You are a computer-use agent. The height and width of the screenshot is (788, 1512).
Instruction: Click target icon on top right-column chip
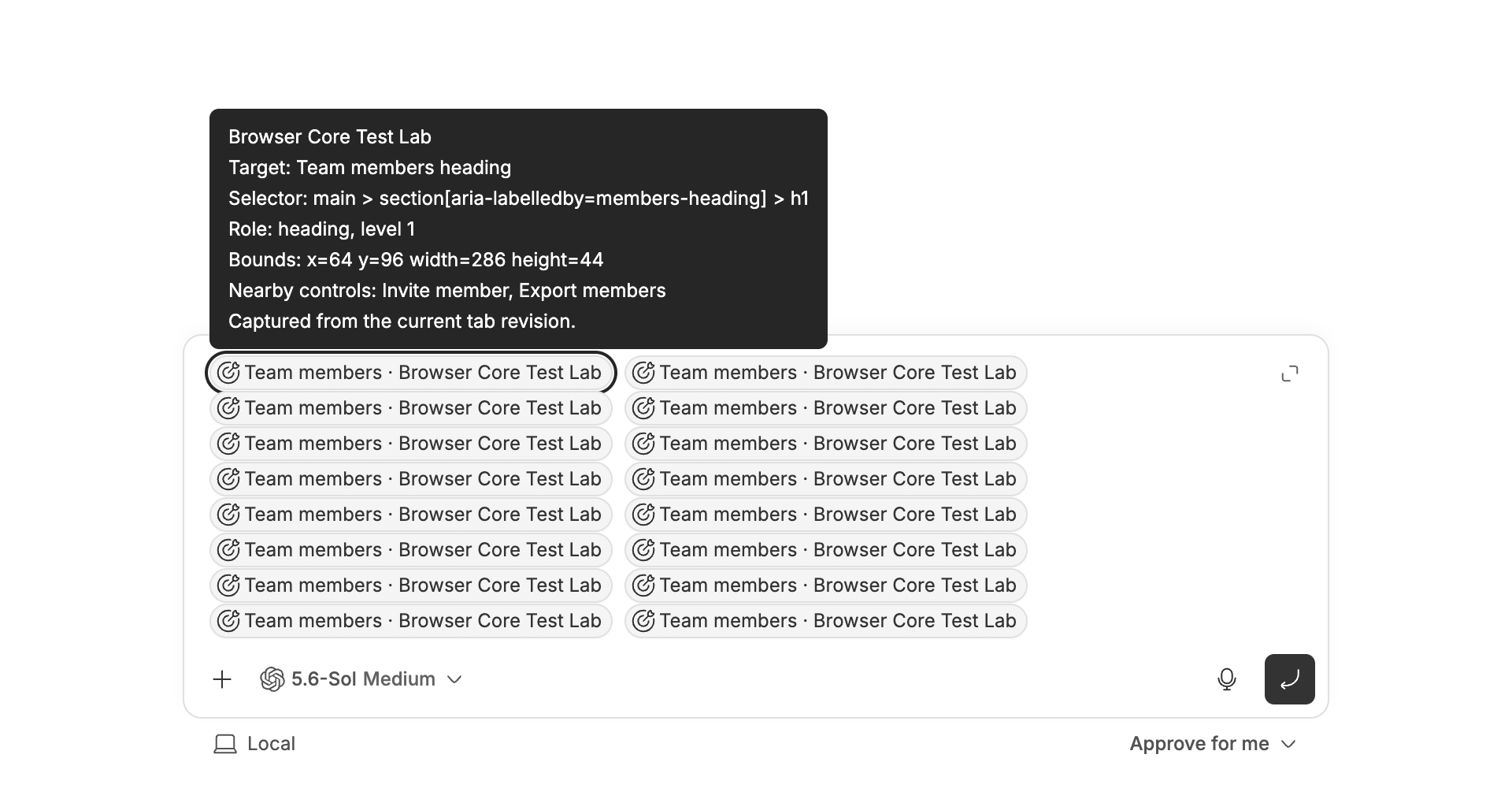click(643, 373)
